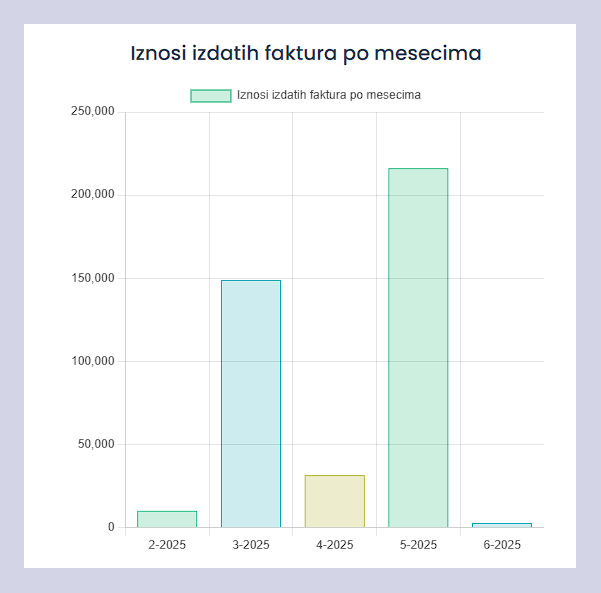The width and height of the screenshot is (601, 593).
Task: Click the 200,000 y-axis value
Action: point(93,195)
